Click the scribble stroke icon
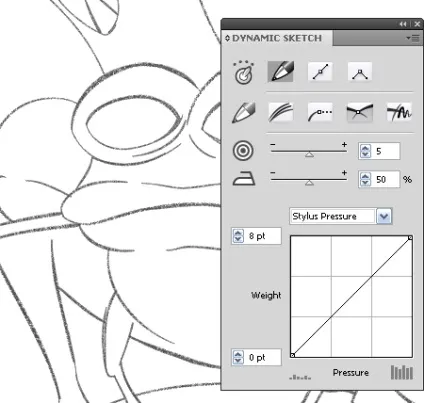Screen dimensions: 424x403 tap(399, 112)
